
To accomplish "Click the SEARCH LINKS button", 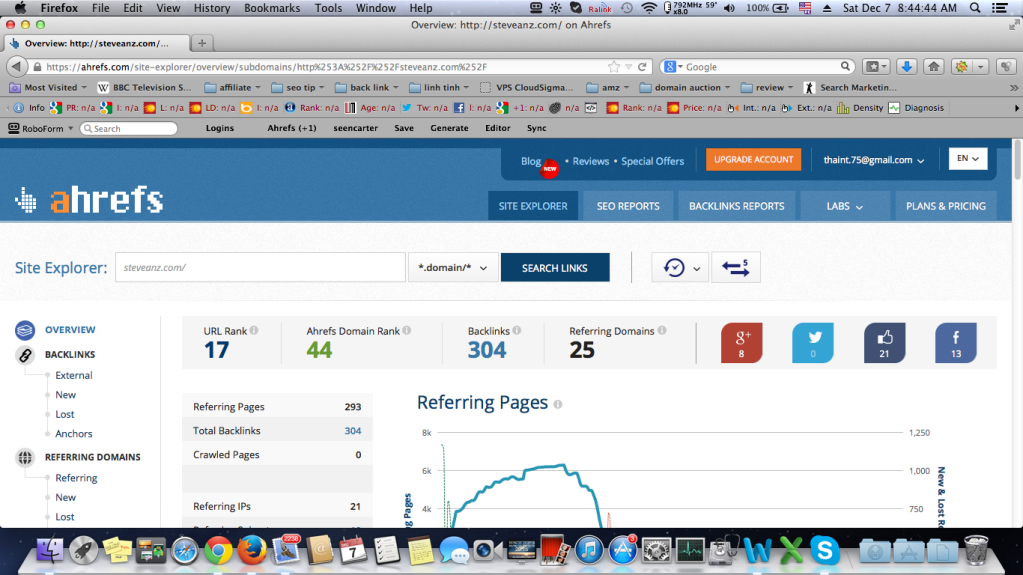I will (555, 268).
